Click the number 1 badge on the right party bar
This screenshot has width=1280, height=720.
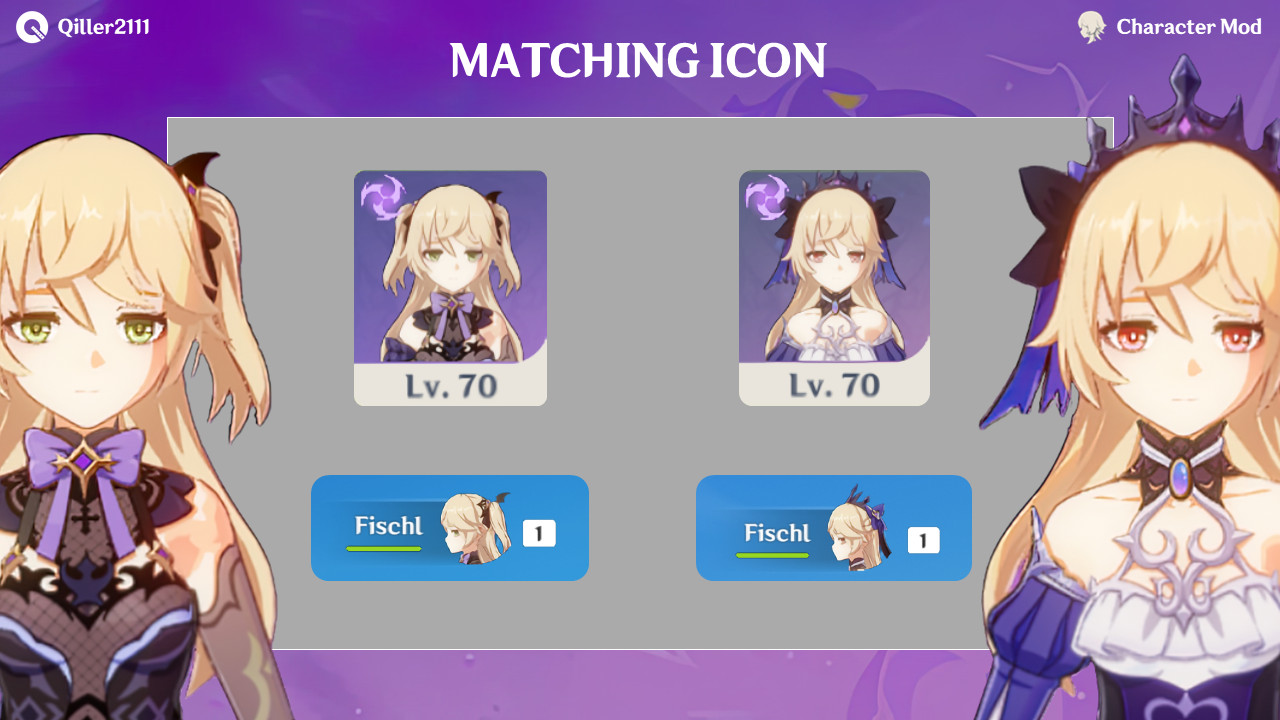coord(924,541)
